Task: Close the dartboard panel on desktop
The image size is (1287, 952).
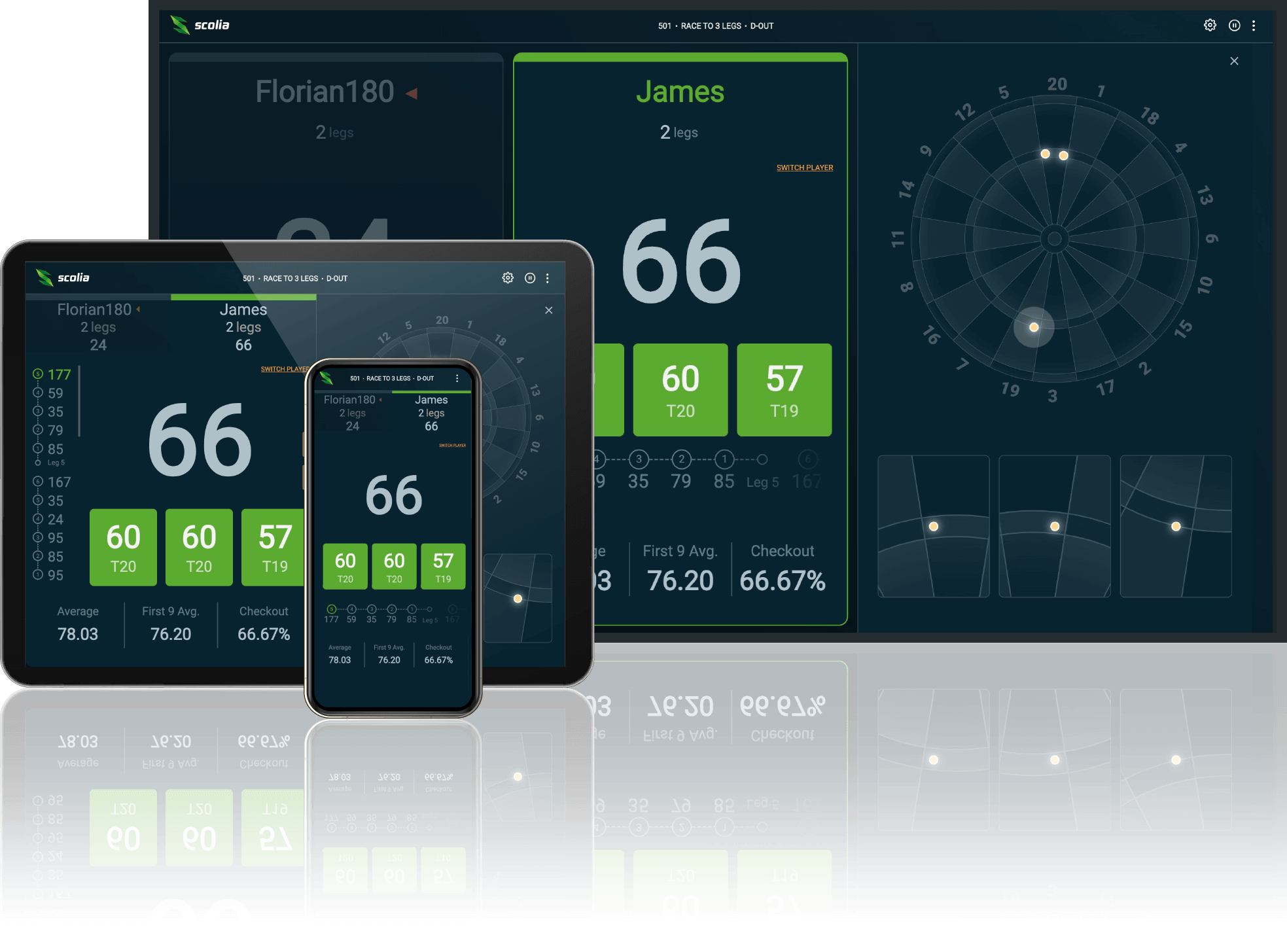Action: (1234, 61)
